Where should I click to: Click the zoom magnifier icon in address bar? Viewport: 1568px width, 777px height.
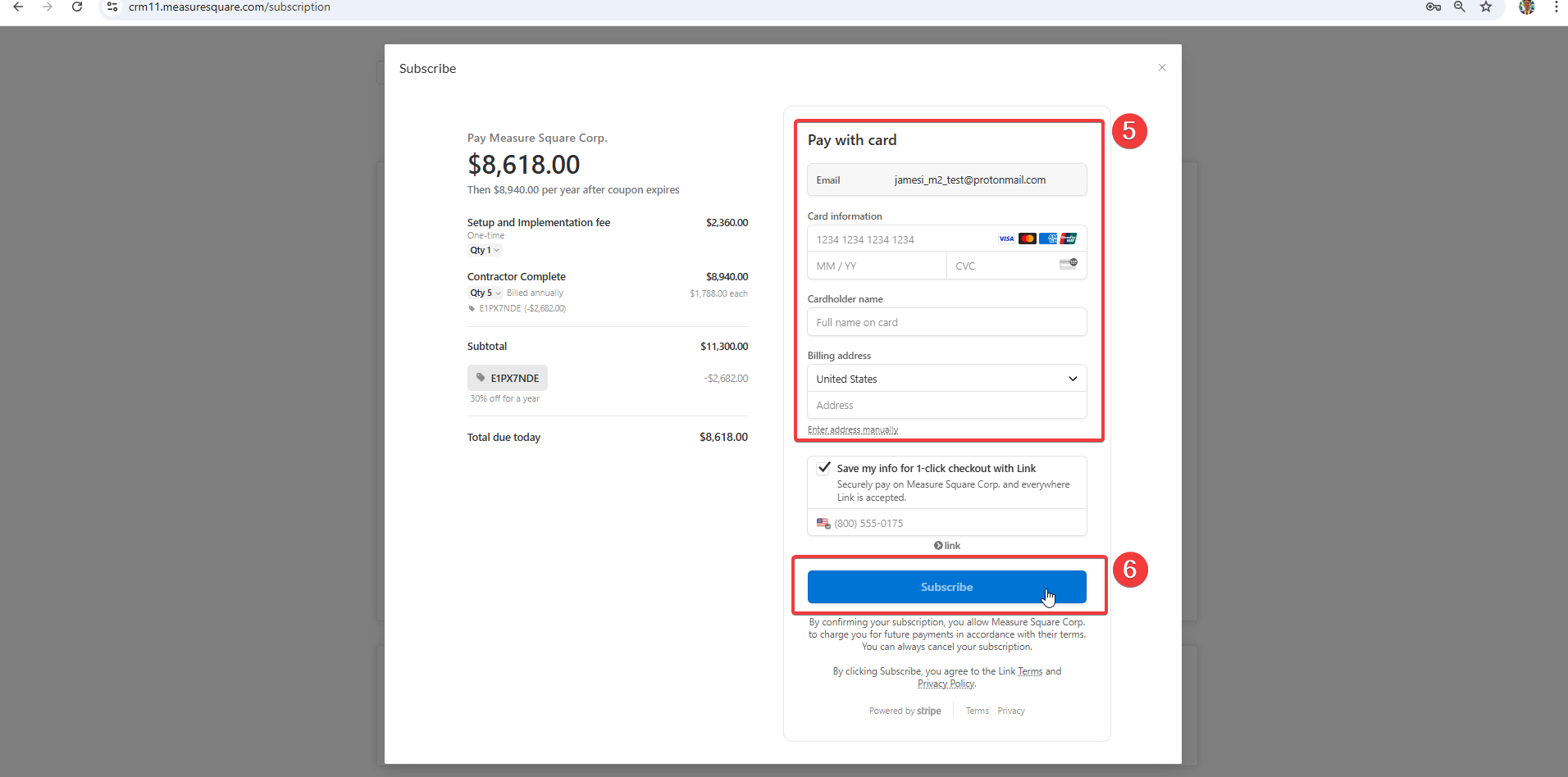1460,7
